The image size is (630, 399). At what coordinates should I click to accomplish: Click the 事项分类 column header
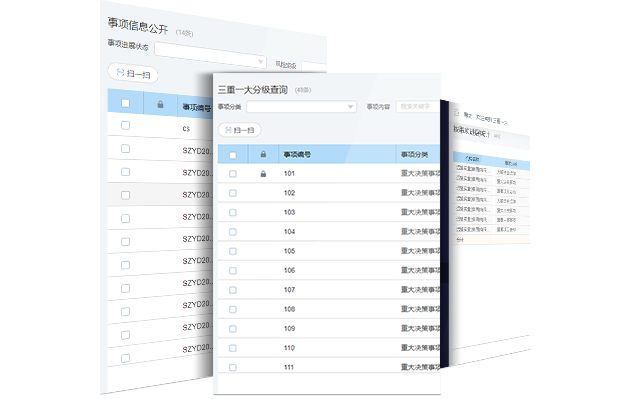click(414, 154)
